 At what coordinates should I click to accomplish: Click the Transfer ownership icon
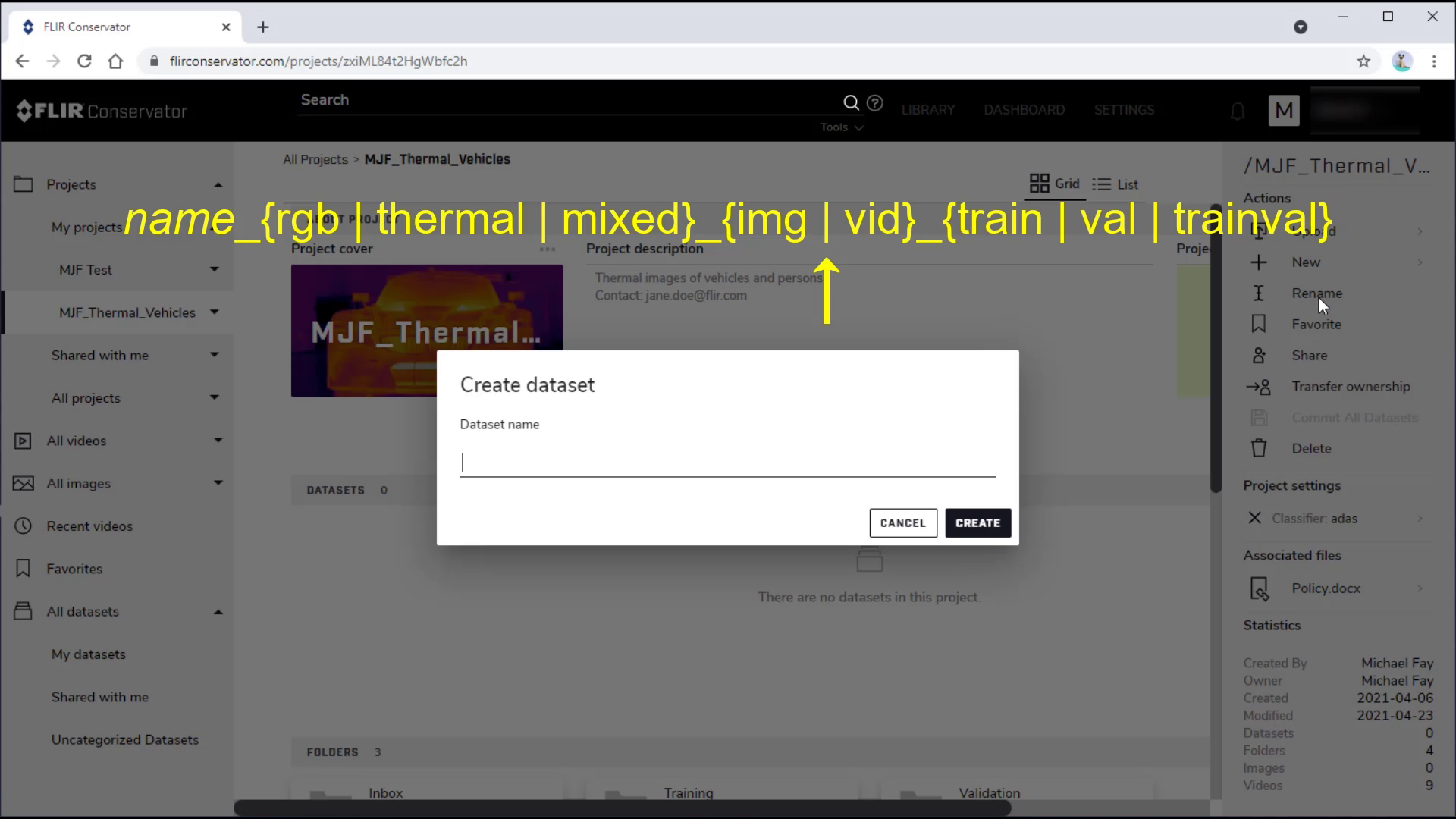tap(1262, 386)
